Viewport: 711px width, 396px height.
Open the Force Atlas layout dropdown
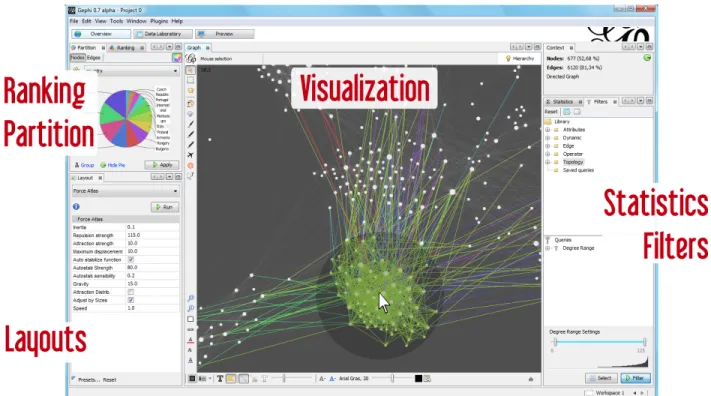click(126, 191)
